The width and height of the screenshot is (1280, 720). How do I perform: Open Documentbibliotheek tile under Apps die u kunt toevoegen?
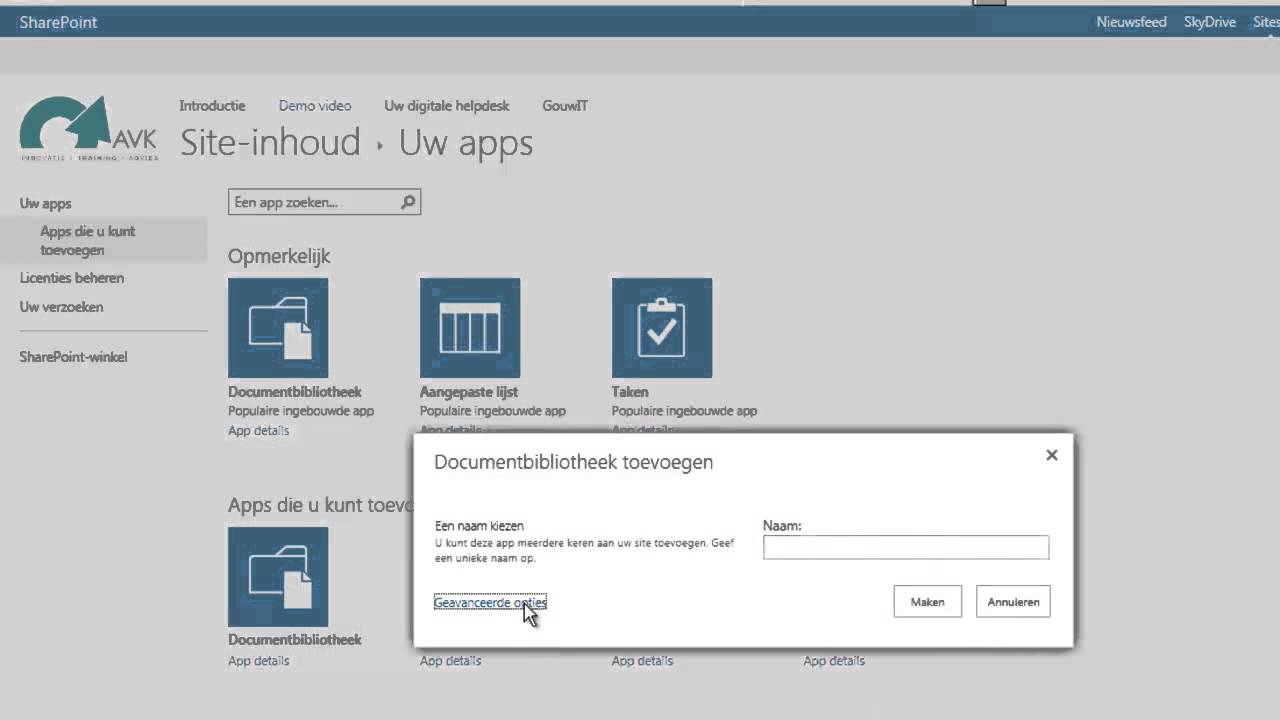click(x=278, y=577)
